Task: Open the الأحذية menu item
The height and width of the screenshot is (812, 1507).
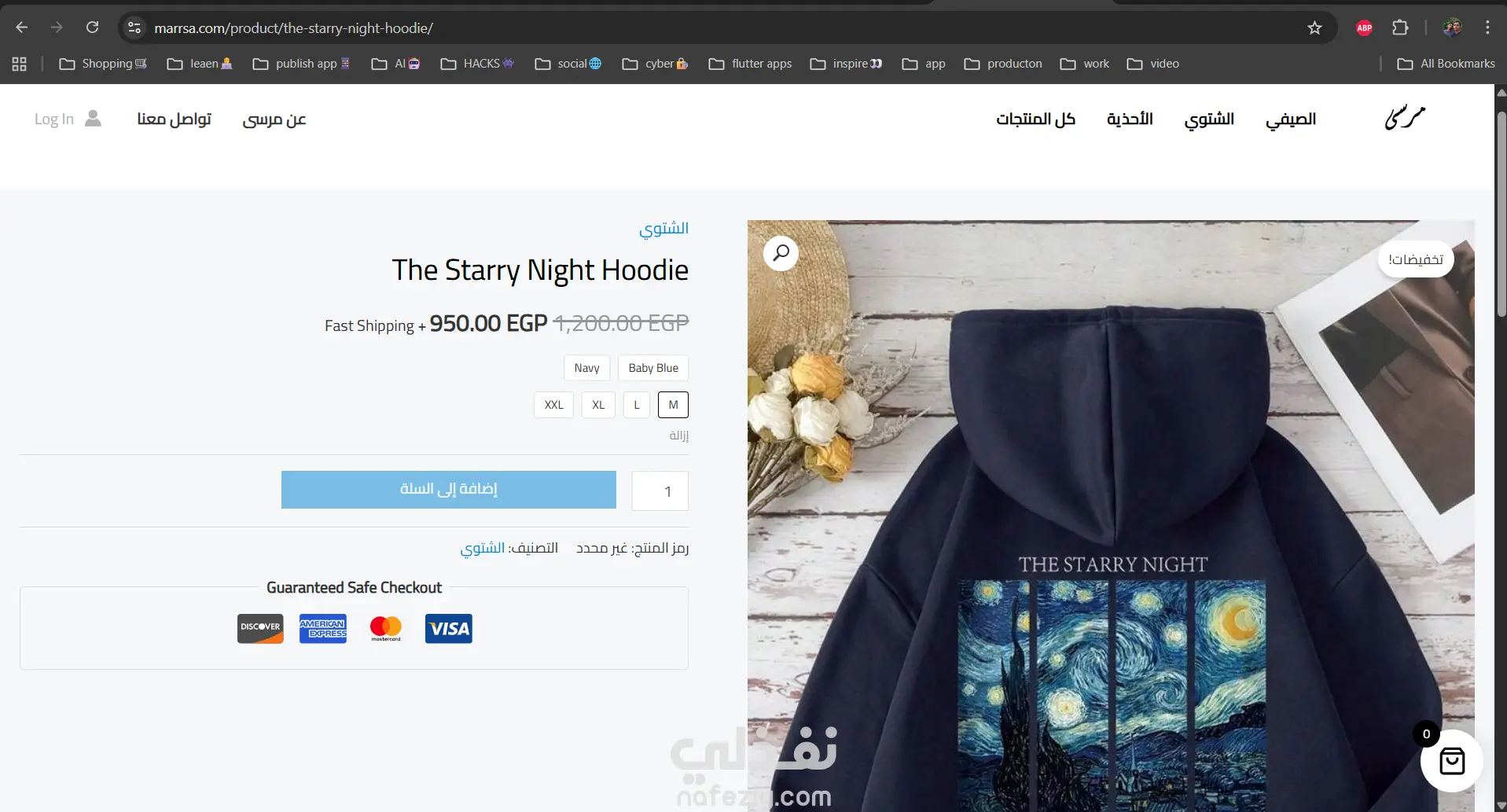Action: pyautogui.click(x=1130, y=119)
